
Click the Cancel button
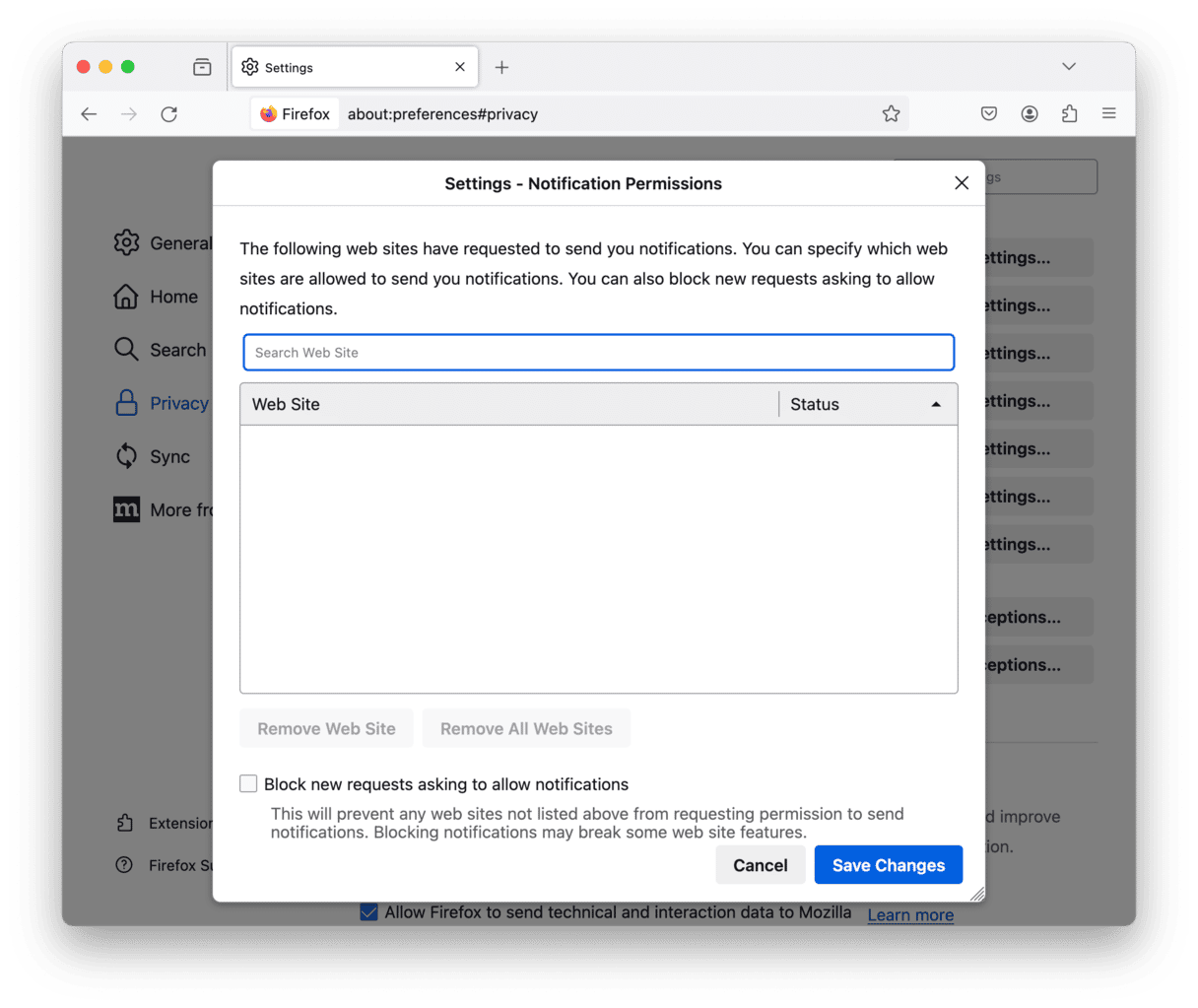click(x=760, y=865)
